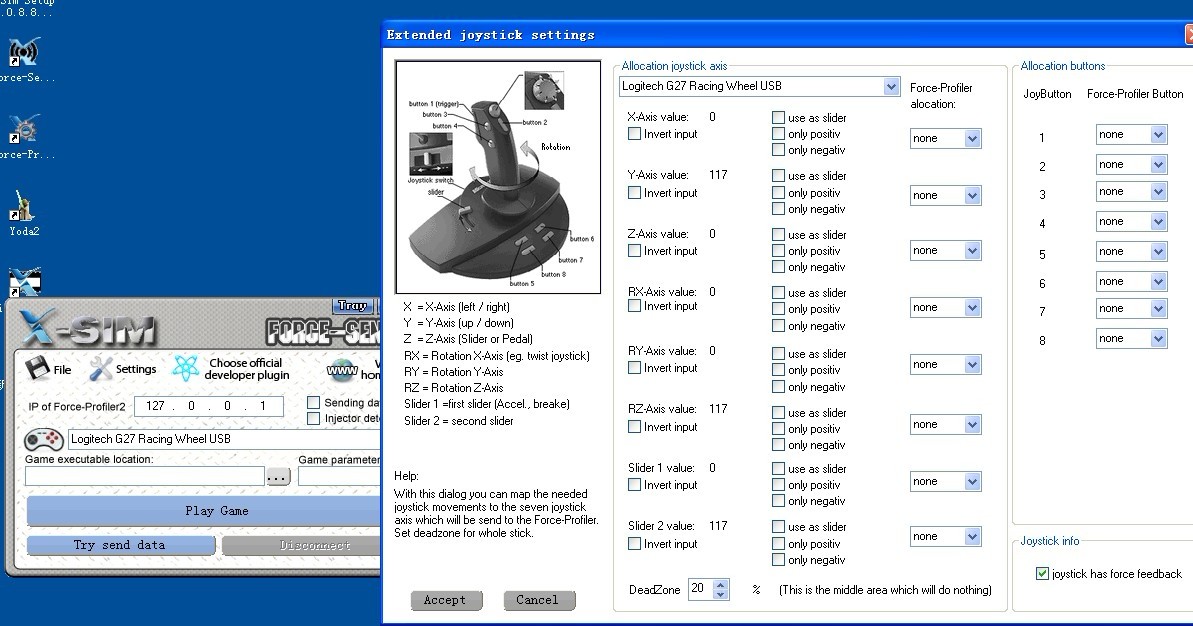Screen dimensions: 1193x626
Task: Click the www globe homepage icon
Action: coord(342,370)
